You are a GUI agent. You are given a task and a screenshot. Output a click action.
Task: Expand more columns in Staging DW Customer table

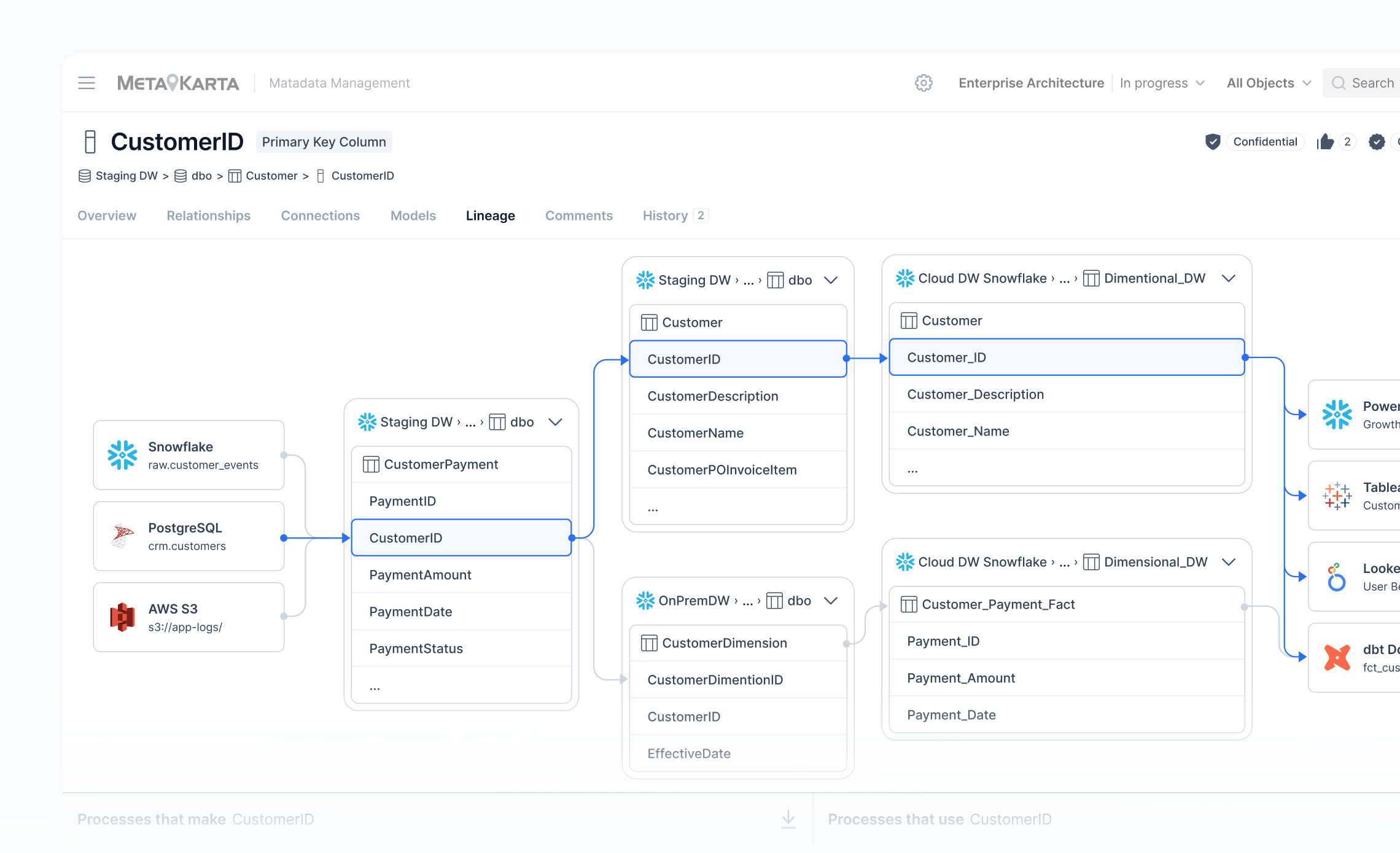click(x=738, y=507)
